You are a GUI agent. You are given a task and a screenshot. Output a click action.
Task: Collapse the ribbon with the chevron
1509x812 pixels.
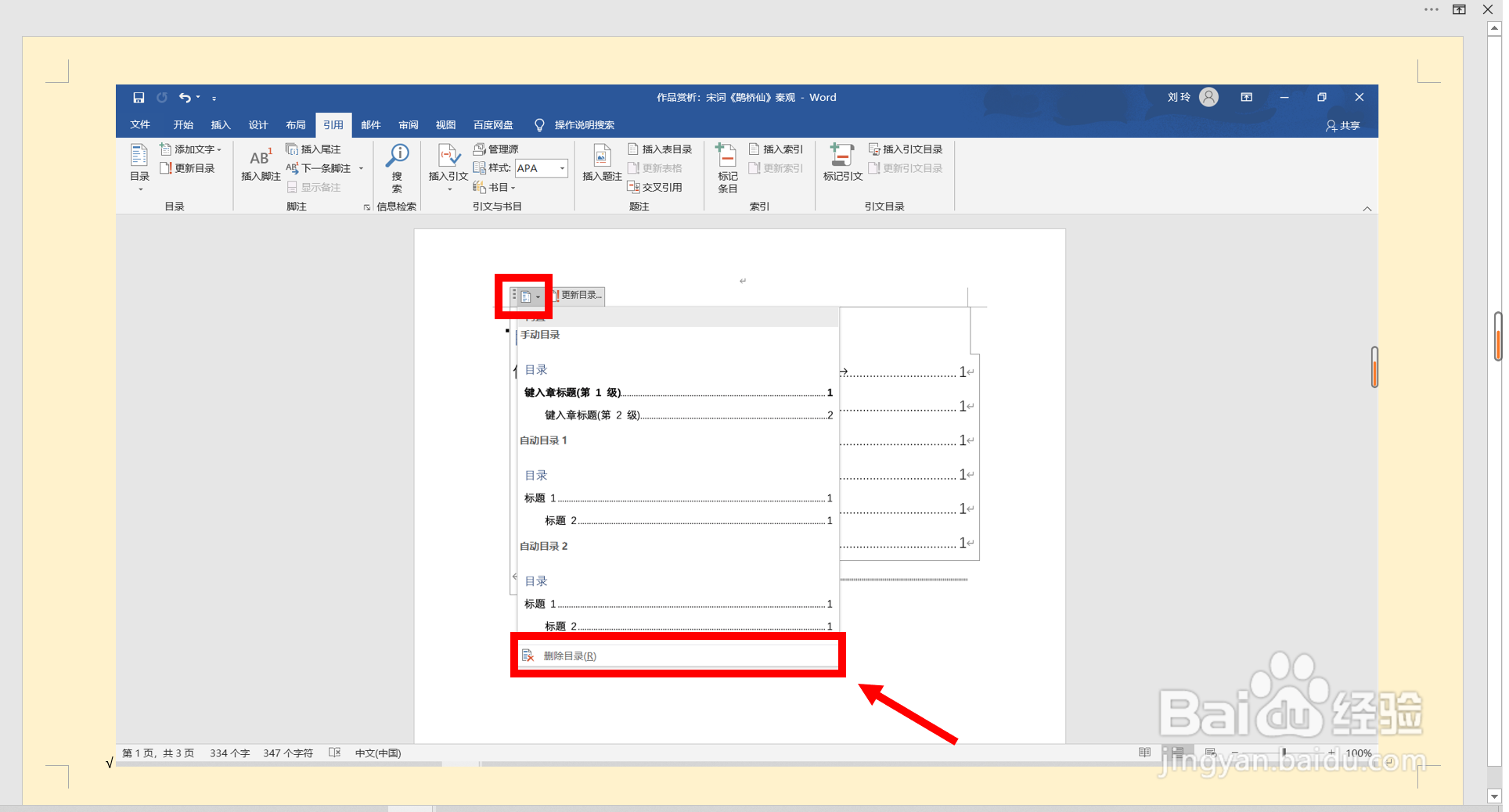(x=1367, y=208)
